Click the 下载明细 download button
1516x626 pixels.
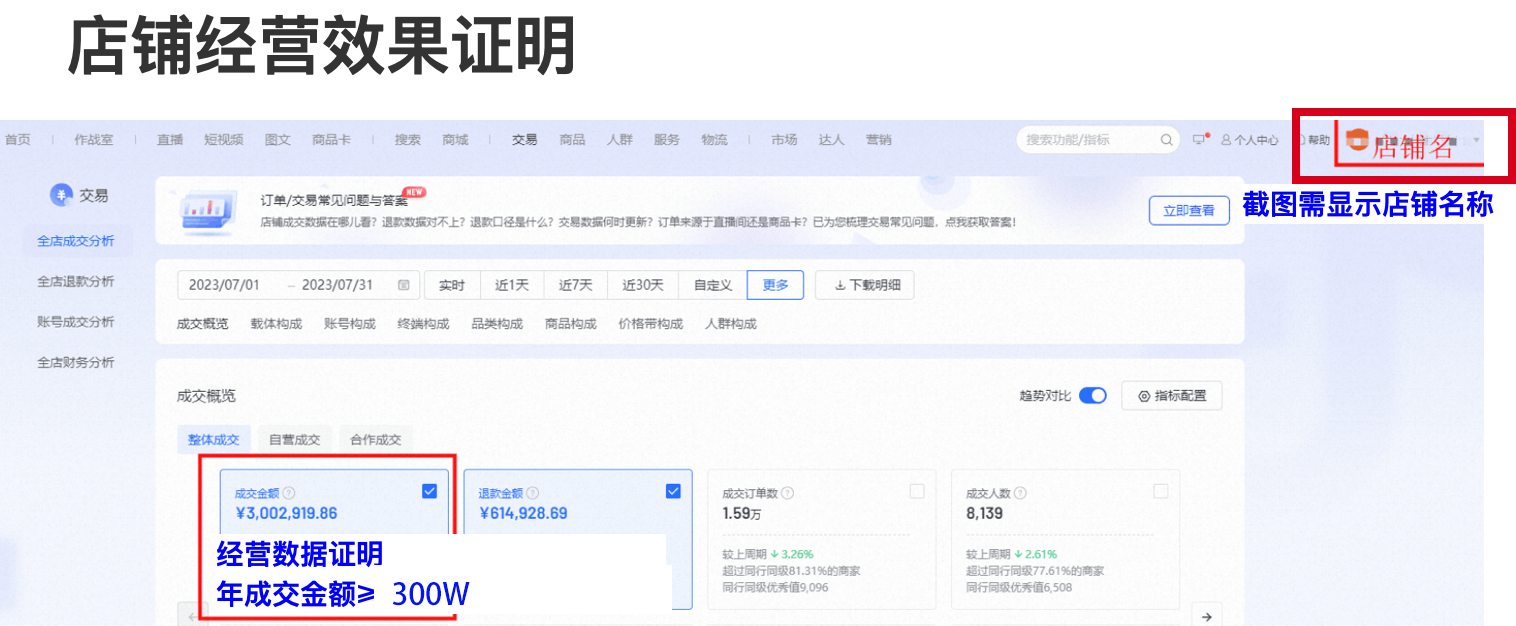pyautogui.click(x=865, y=285)
